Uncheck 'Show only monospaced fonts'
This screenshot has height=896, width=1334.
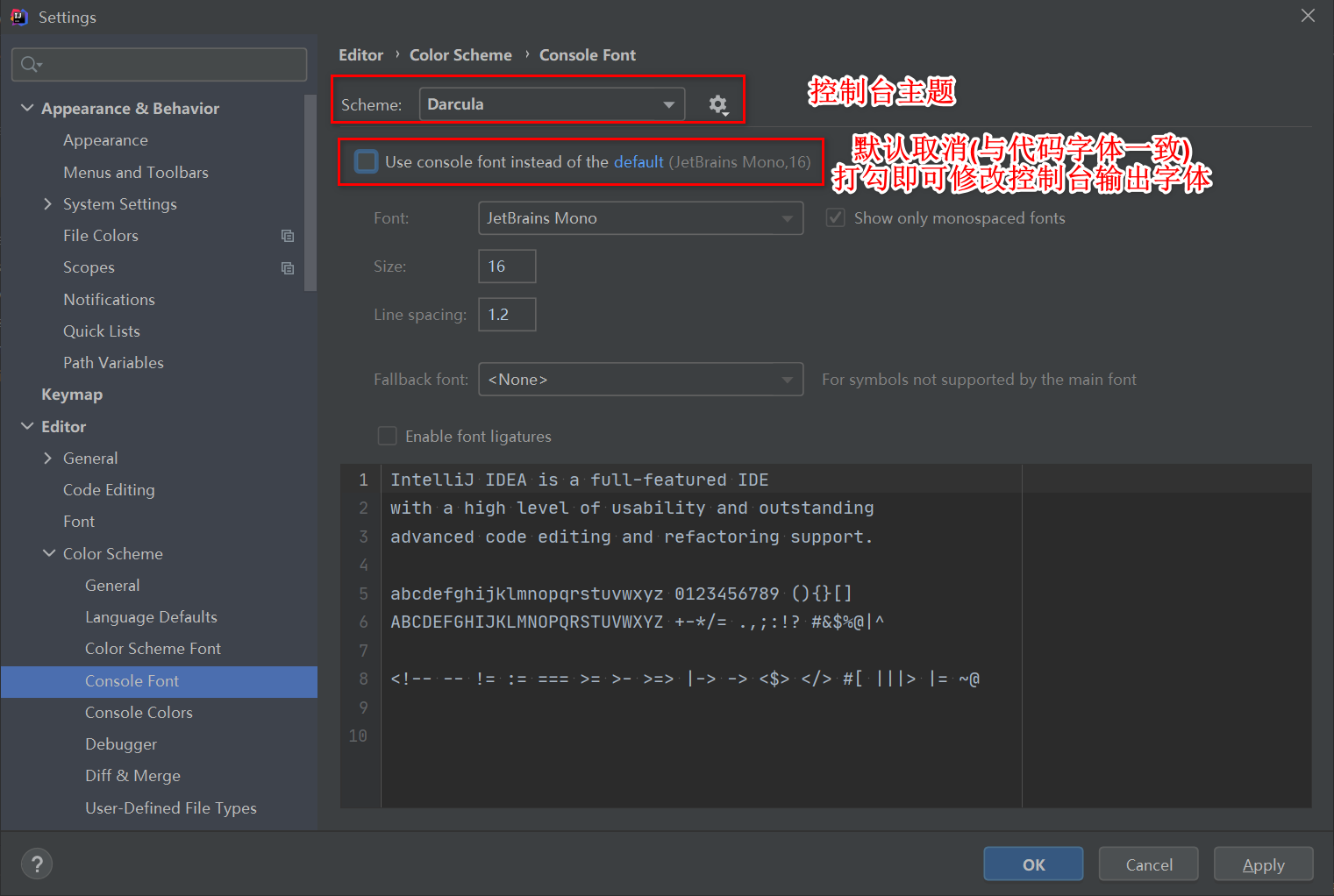pos(834,217)
